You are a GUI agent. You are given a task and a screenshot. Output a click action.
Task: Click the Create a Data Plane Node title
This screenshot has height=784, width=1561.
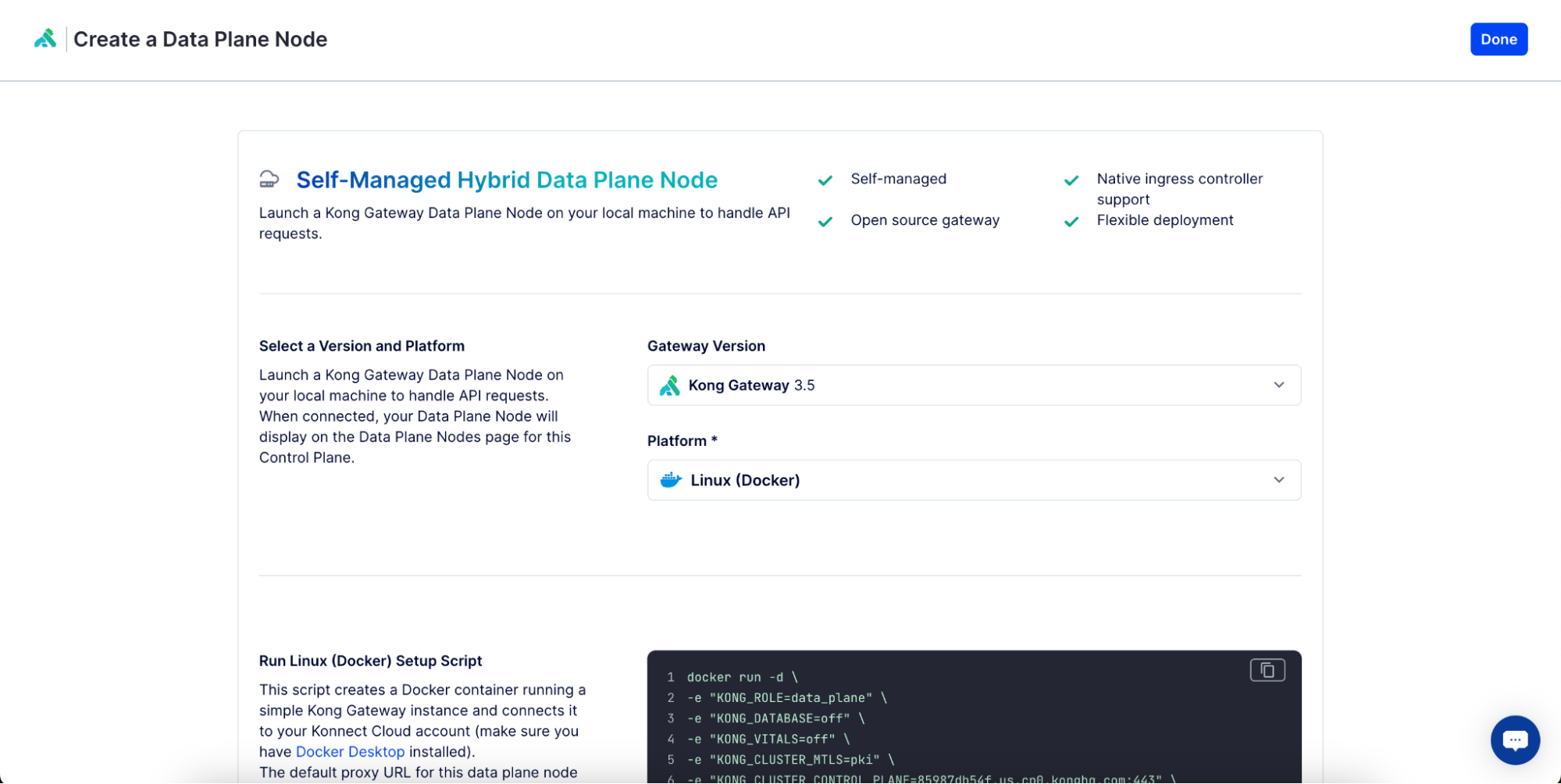200,39
